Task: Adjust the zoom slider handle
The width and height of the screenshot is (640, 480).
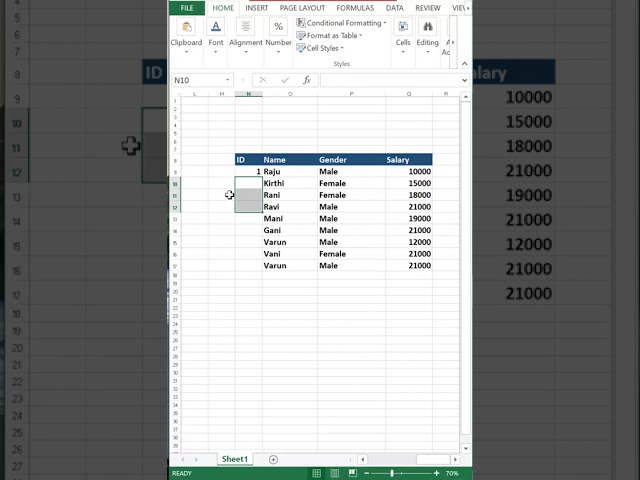Action: pos(392,473)
